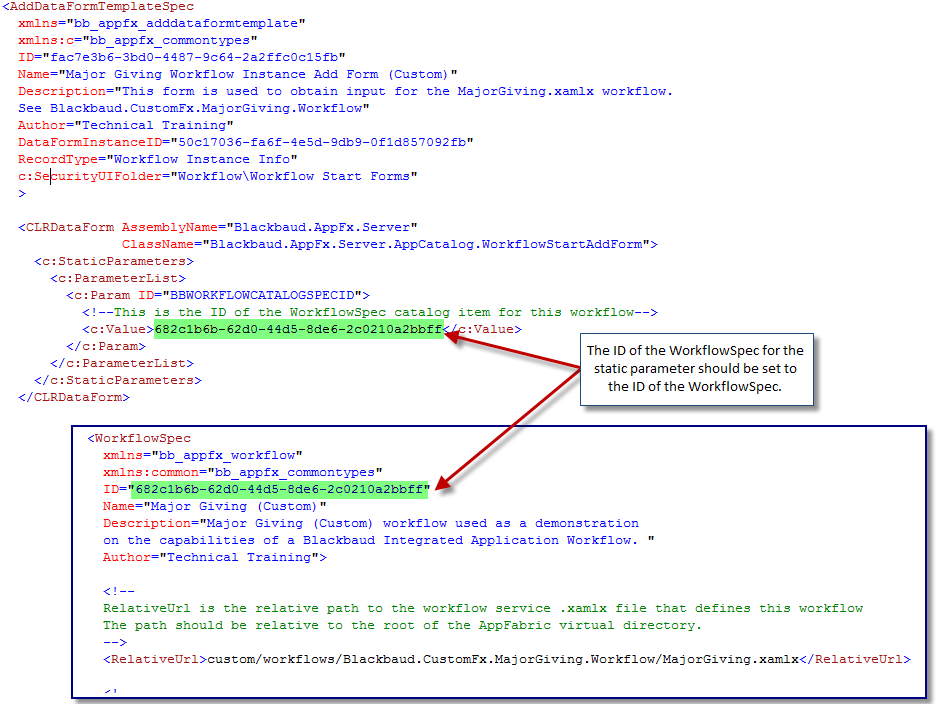Click the AddDataFormTemplateSpec opening tag
Screen dimensions: 938x704
point(98,7)
